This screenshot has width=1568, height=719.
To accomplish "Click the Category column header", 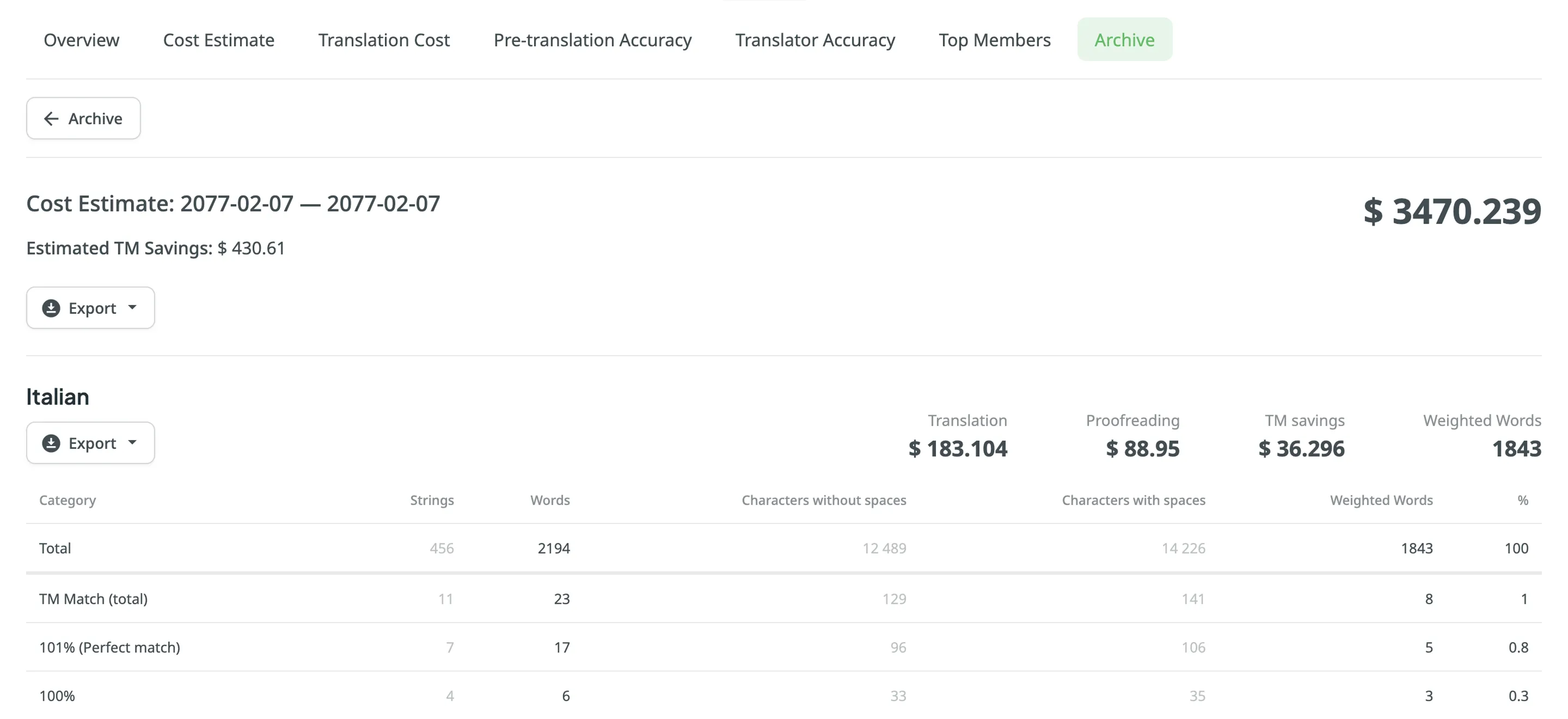I will pos(67,500).
